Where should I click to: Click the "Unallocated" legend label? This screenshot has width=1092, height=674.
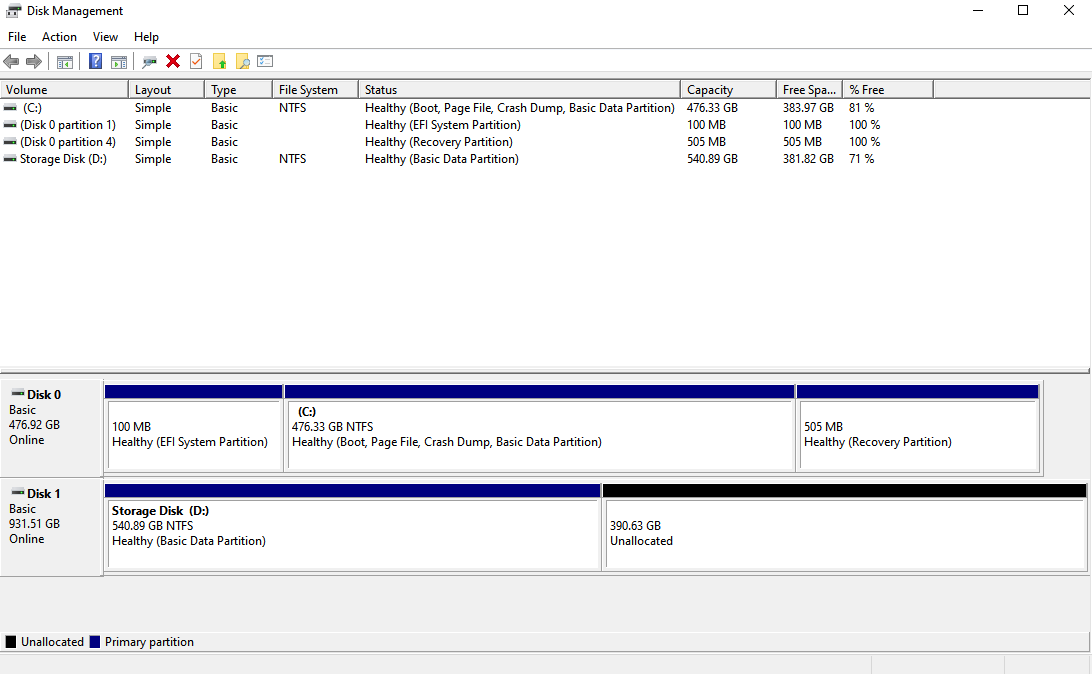pos(52,642)
